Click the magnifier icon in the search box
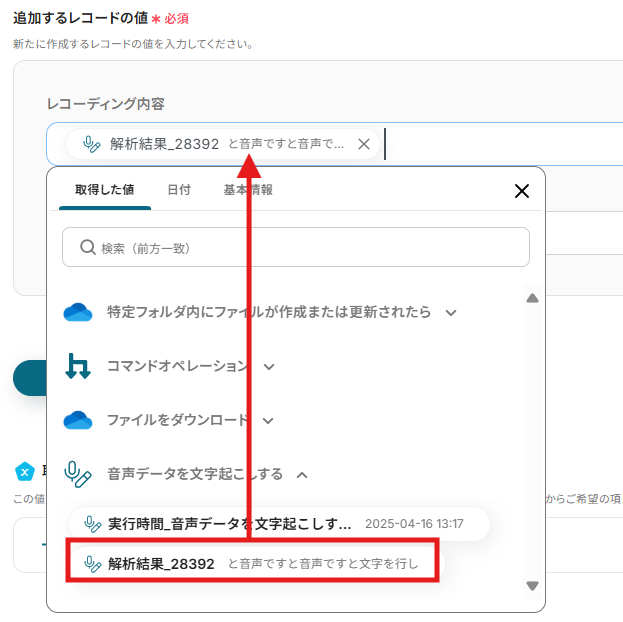This screenshot has width=623, height=622. (x=87, y=247)
